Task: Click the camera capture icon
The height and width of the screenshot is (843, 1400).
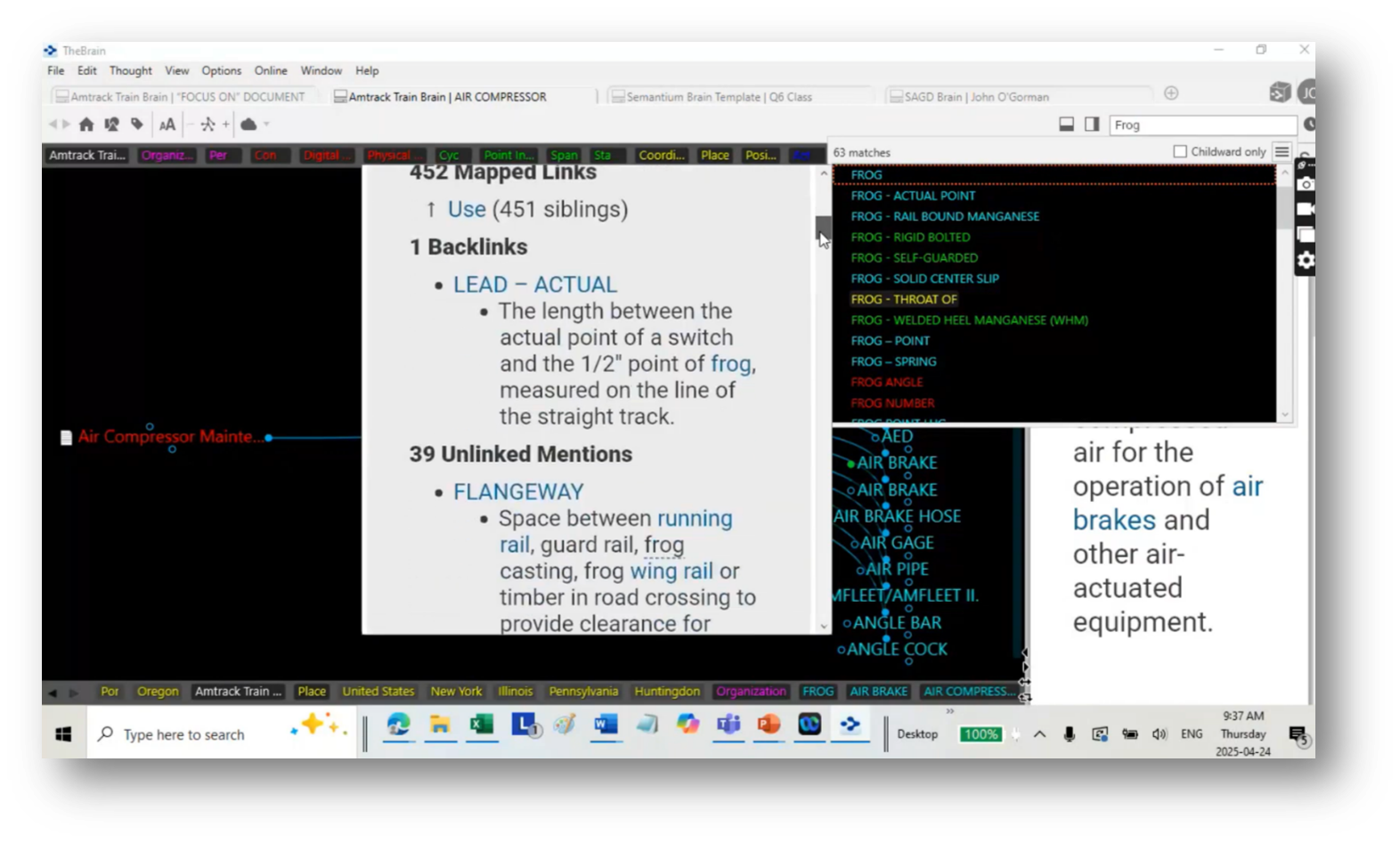Action: pyautogui.click(x=1306, y=184)
